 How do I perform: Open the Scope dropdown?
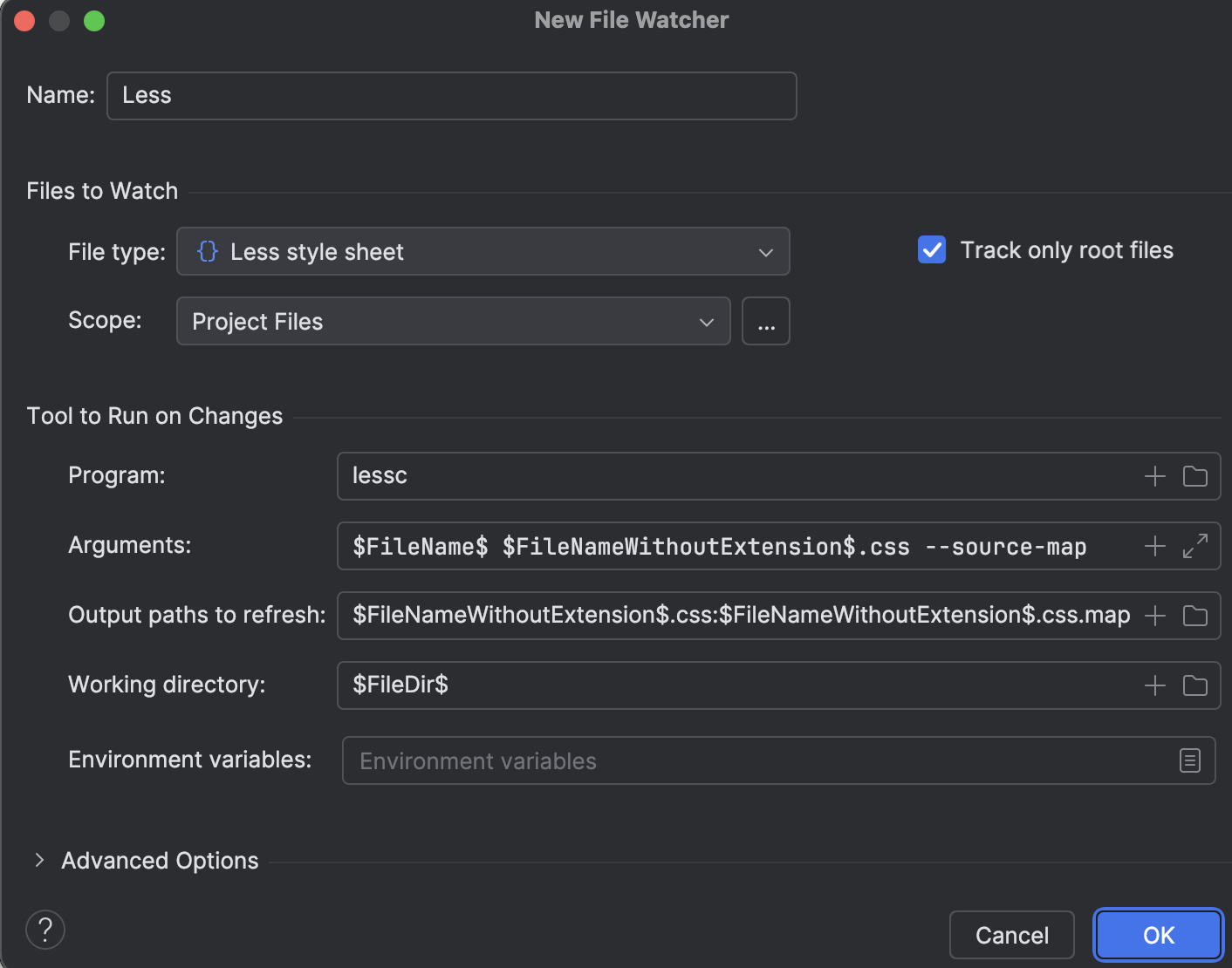pyautogui.click(x=705, y=321)
